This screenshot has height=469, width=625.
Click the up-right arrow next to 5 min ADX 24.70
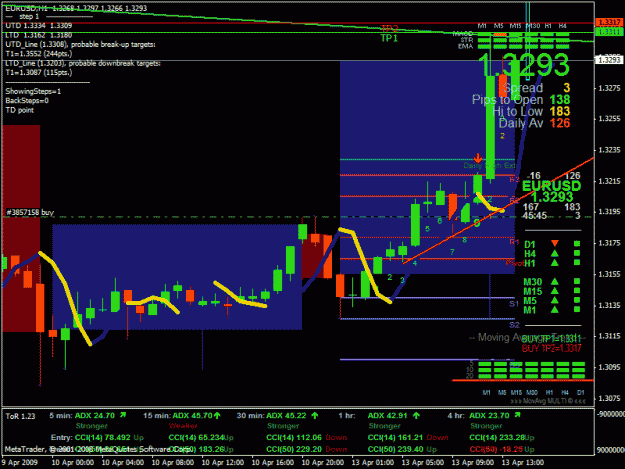(123, 415)
